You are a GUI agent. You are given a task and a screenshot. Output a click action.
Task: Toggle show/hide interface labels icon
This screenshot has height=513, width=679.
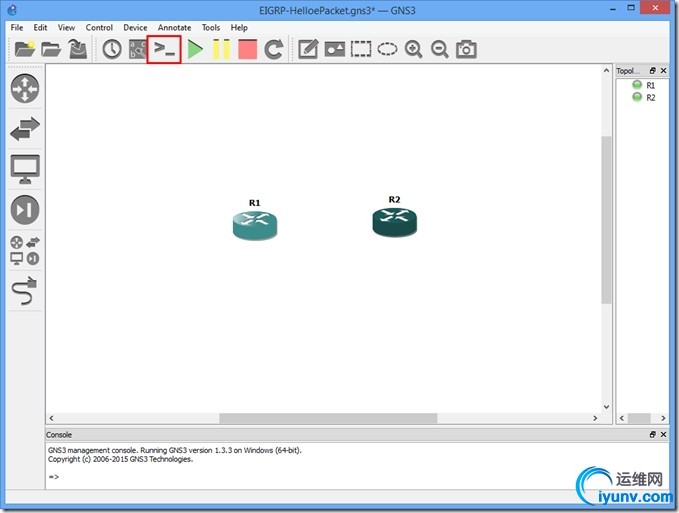(138, 49)
